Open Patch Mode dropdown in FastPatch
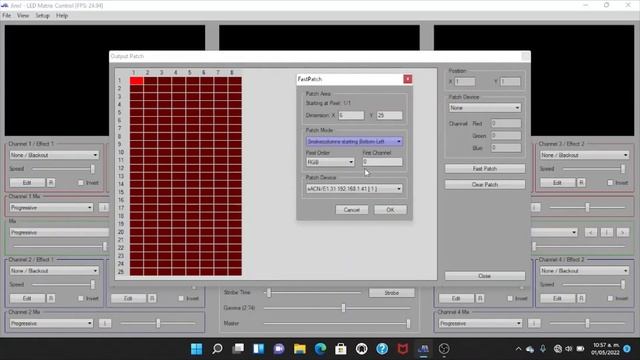Viewport: 640px width, 360px height. [354, 141]
